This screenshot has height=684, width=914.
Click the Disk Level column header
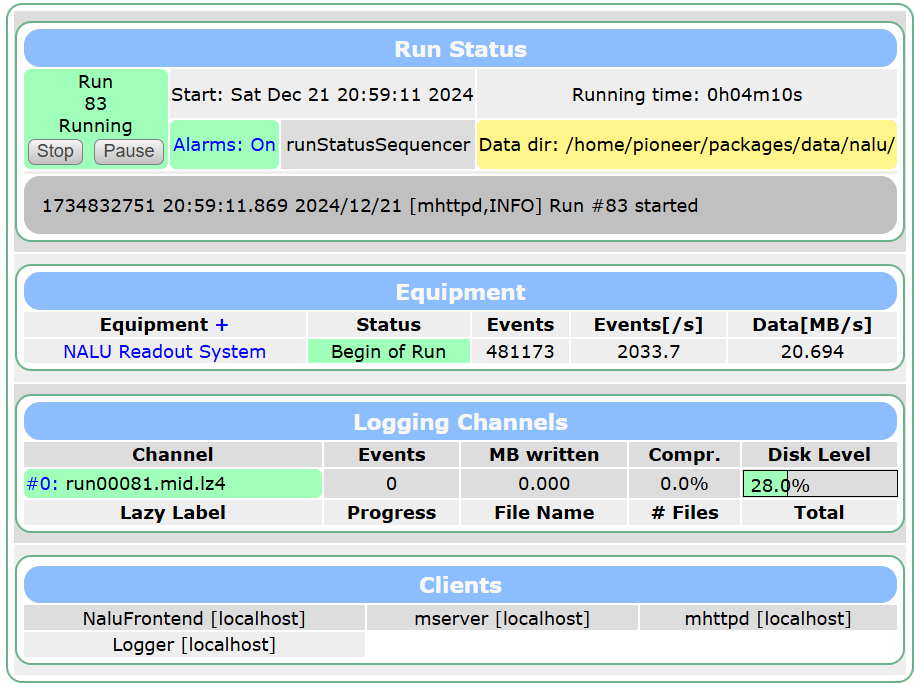[819, 455]
